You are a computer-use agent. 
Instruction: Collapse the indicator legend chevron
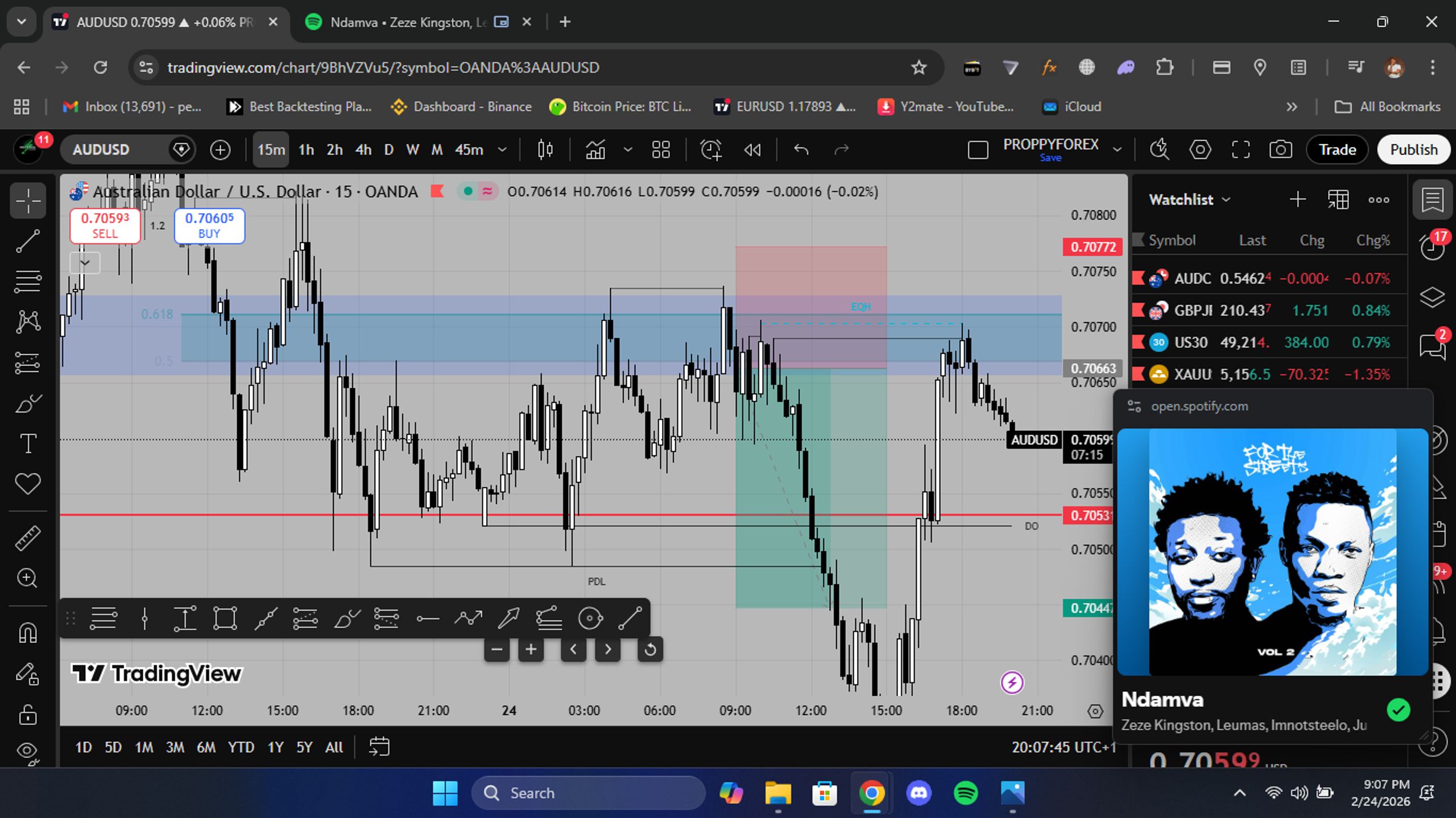[85, 263]
